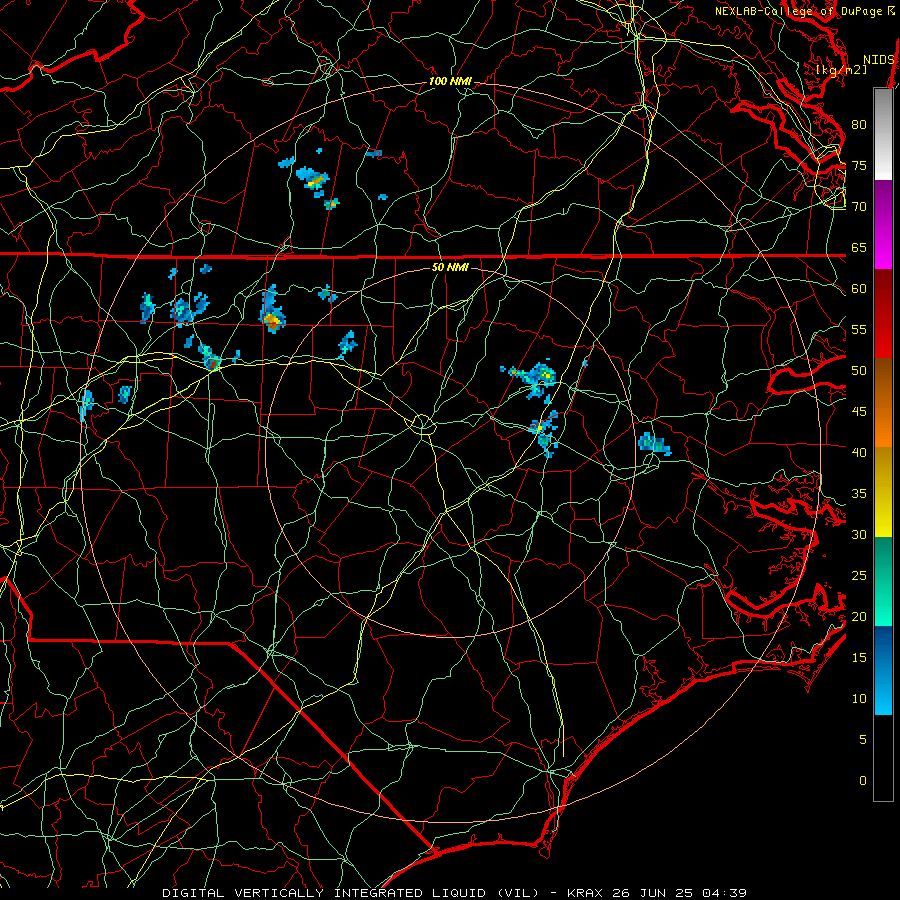Click the yellow segment of the color bar
The height and width of the screenshot is (900, 900).
(x=883, y=494)
